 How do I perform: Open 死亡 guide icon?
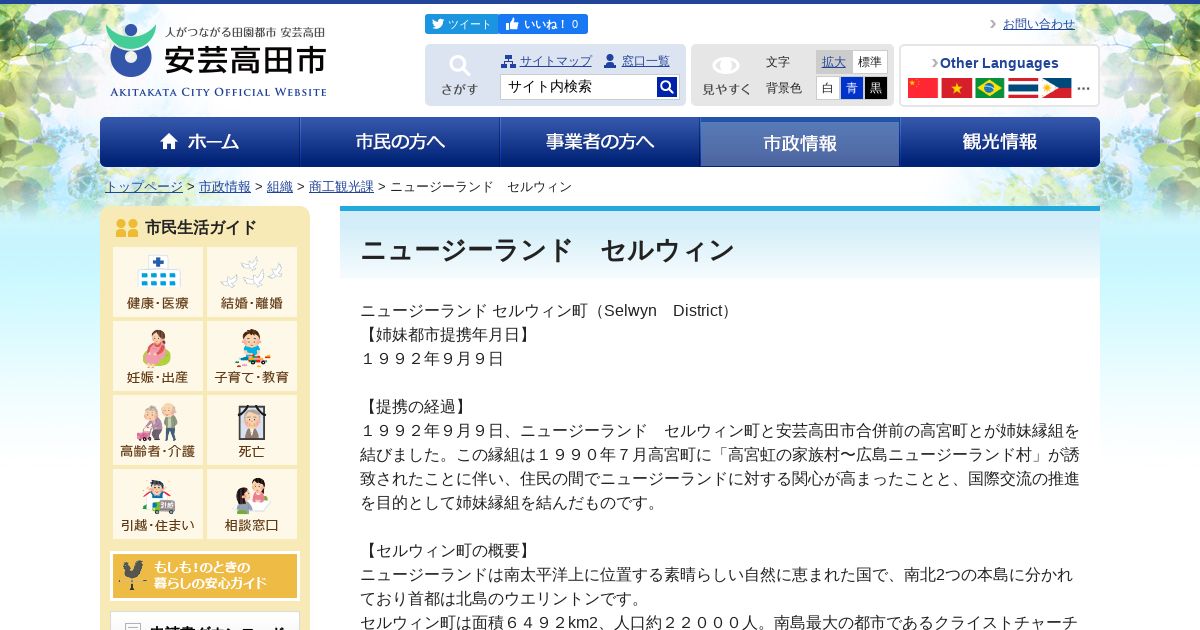pyautogui.click(x=252, y=430)
